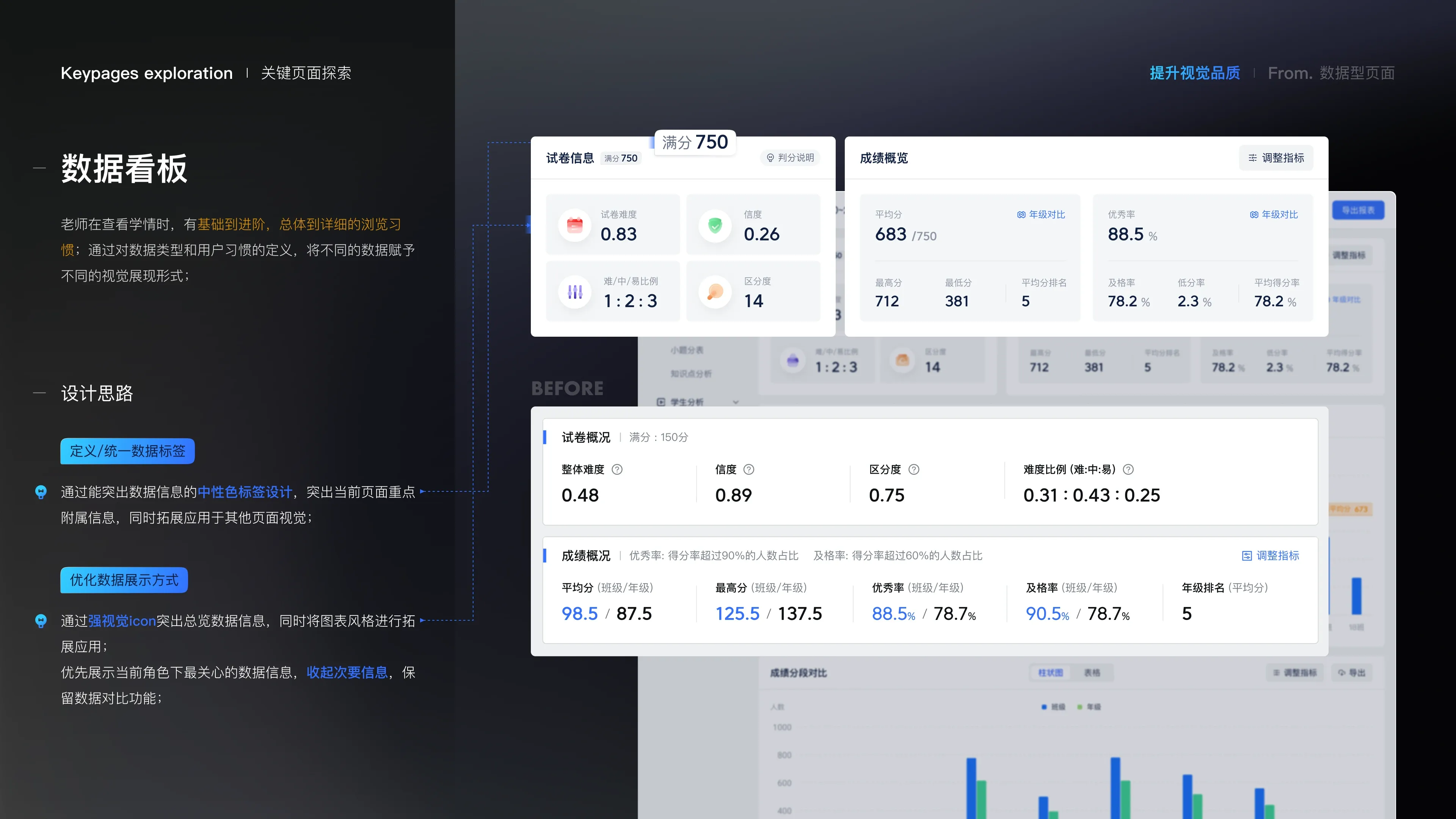1456x819 pixels.
Task: Click 年级对比 link in 优秀率 card
Action: click(x=1274, y=215)
